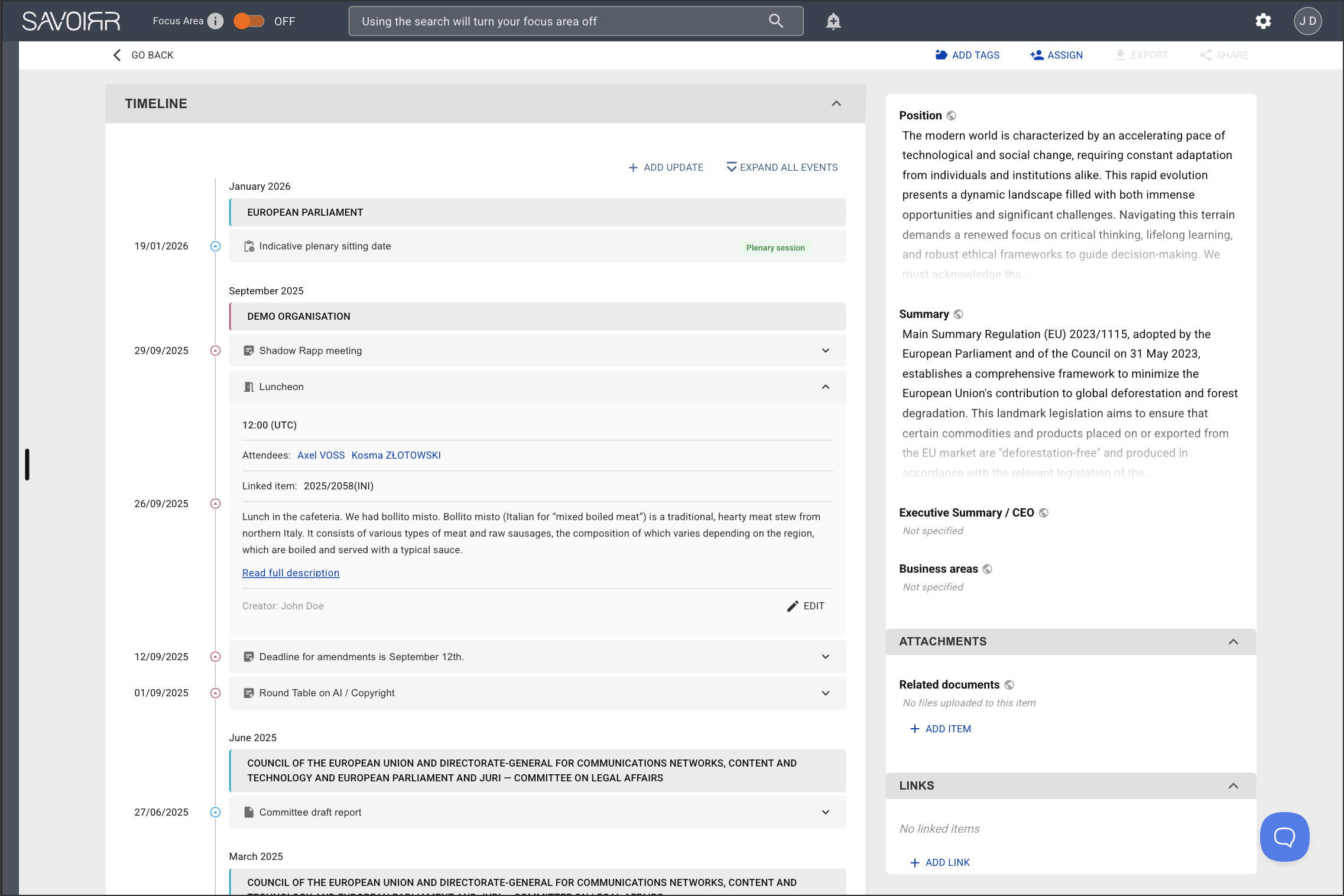
Task: Open the settings gear icon
Action: (x=1263, y=21)
